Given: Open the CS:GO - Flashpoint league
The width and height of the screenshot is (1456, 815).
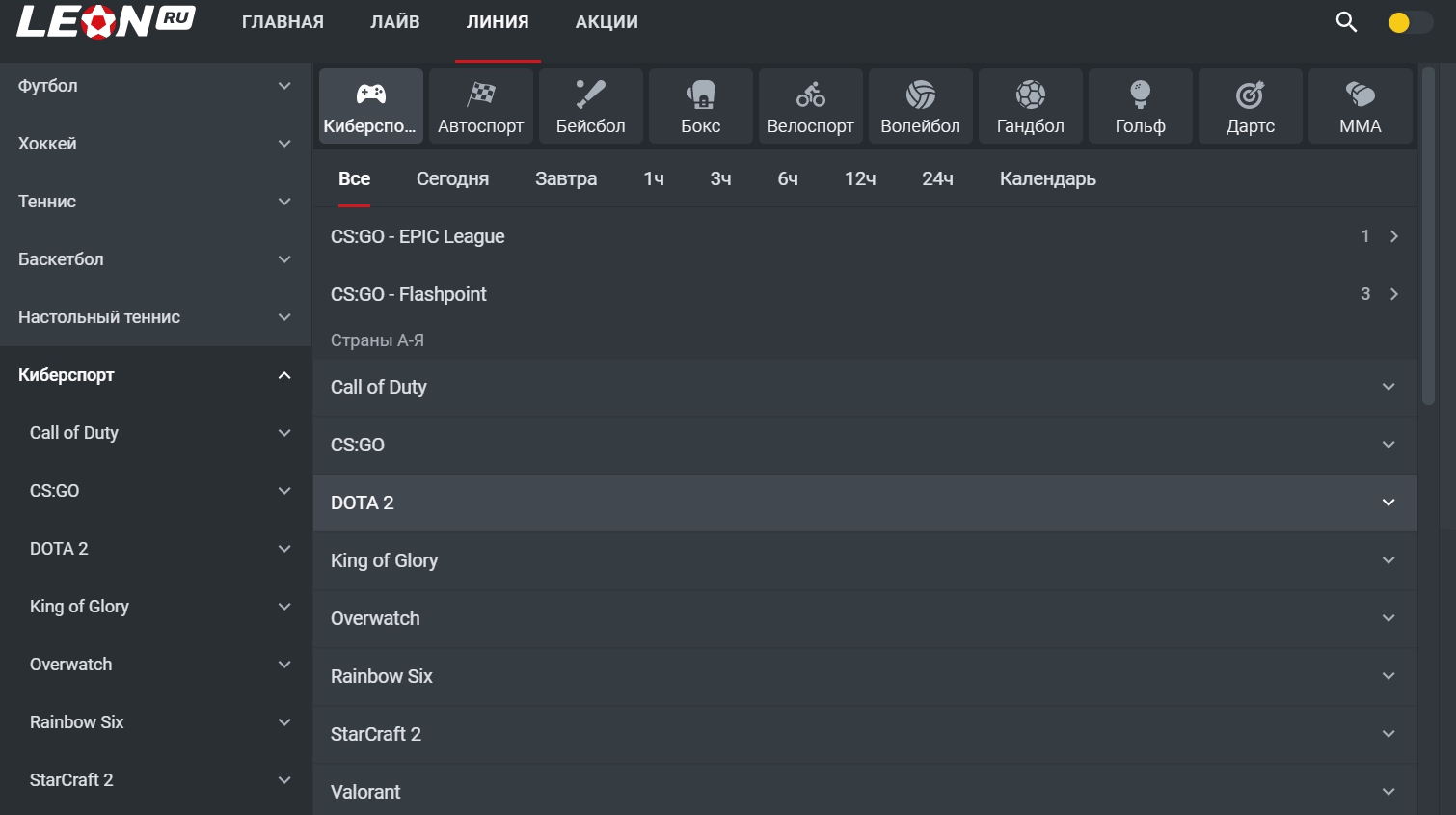Looking at the screenshot, I should click(409, 294).
